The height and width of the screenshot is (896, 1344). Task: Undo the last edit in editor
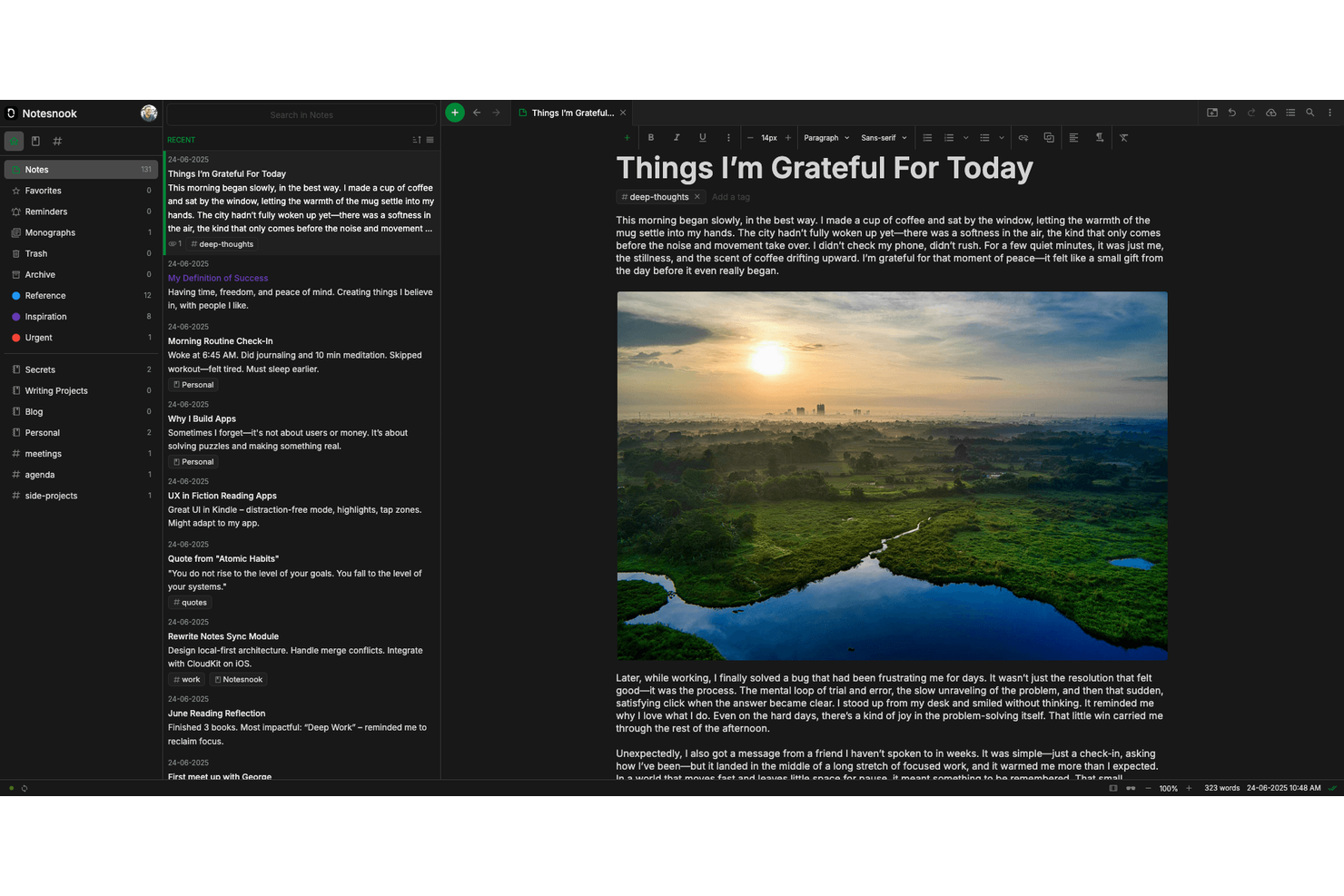coord(1232,113)
